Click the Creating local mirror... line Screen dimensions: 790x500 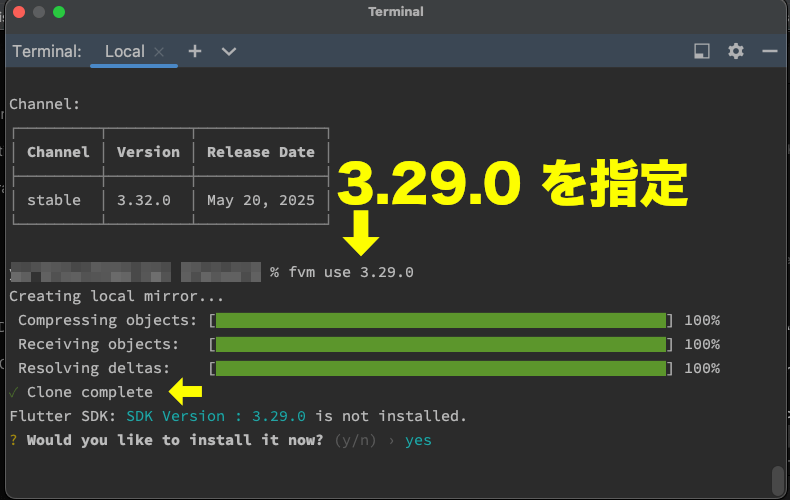point(116,296)
